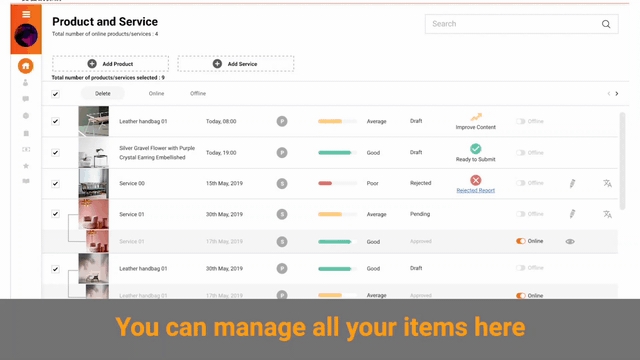Viewport: 640px width, 360px height.
Task: Uncheck Leather handbag 01 Today 08:00 checkbox
Action: click(56, 121)
